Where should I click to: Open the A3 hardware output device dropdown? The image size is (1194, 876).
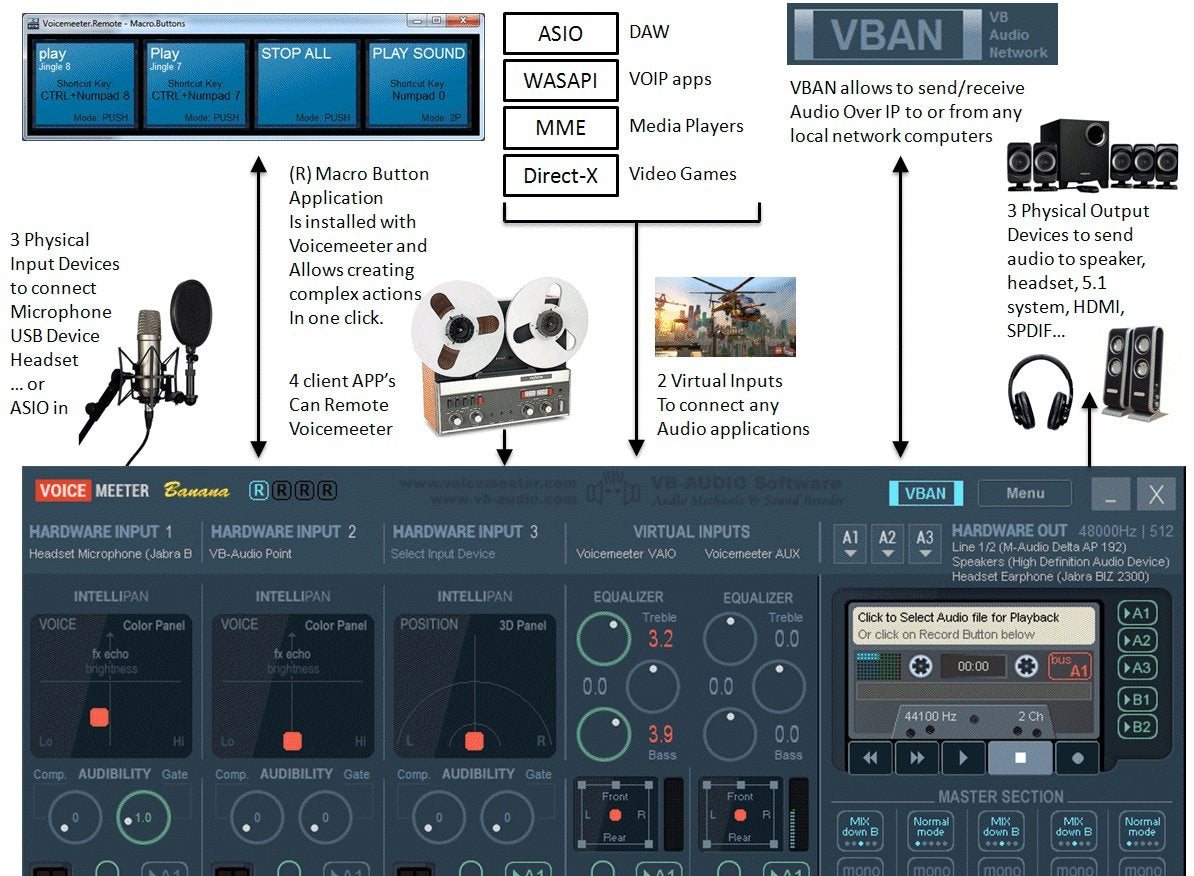(924, 543)
